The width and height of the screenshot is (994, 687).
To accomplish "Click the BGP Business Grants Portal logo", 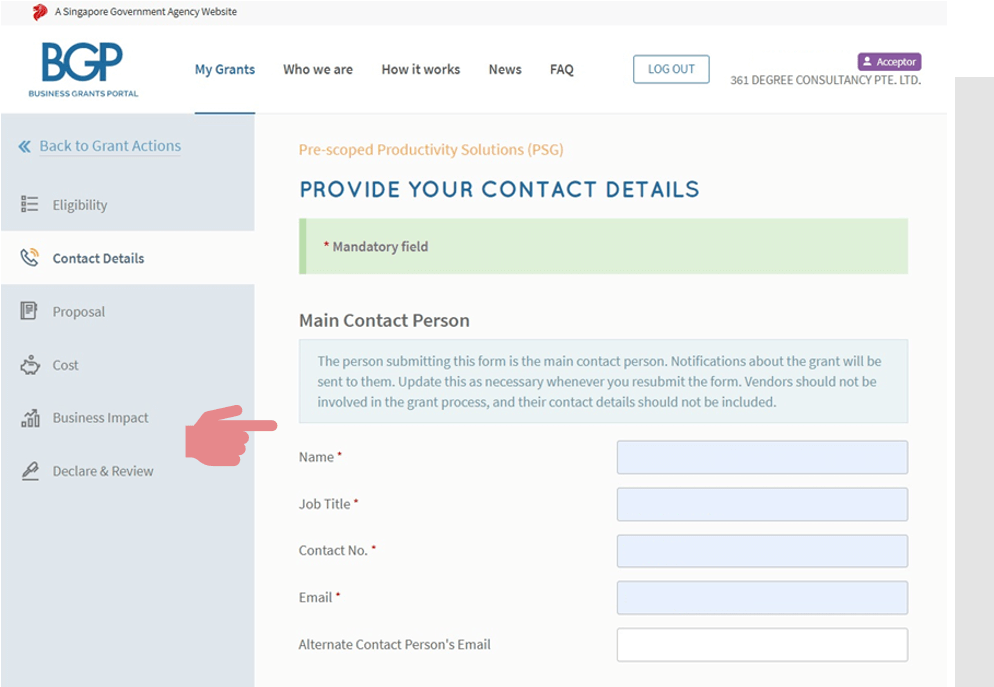I will pos(83,69).
